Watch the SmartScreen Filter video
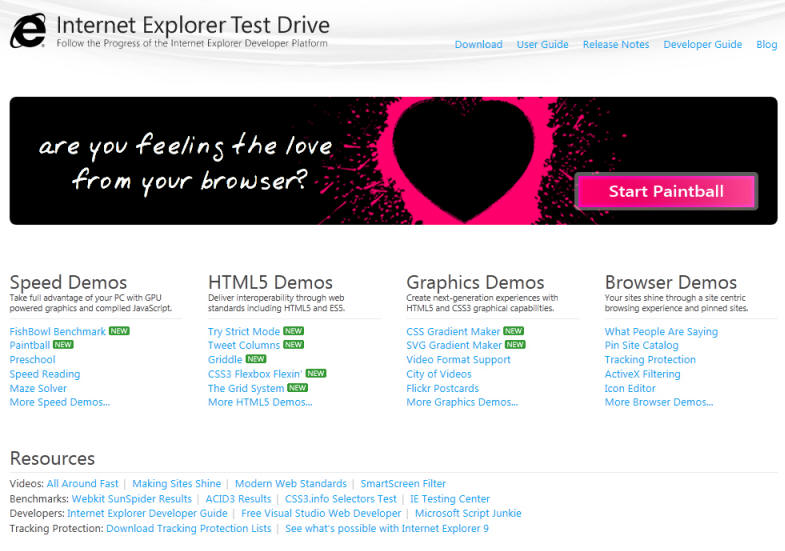The width and height of the screenshot is (785, 551). 403,483
